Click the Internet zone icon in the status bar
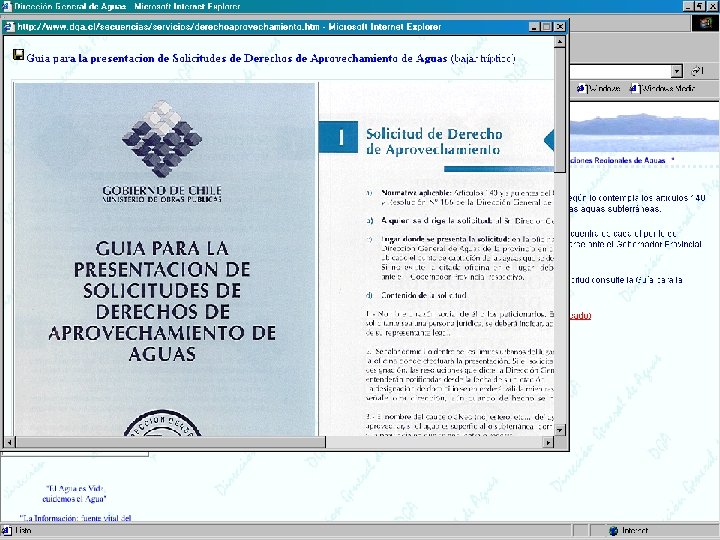Screen dimensions: 720x540 tap(613, 531)
